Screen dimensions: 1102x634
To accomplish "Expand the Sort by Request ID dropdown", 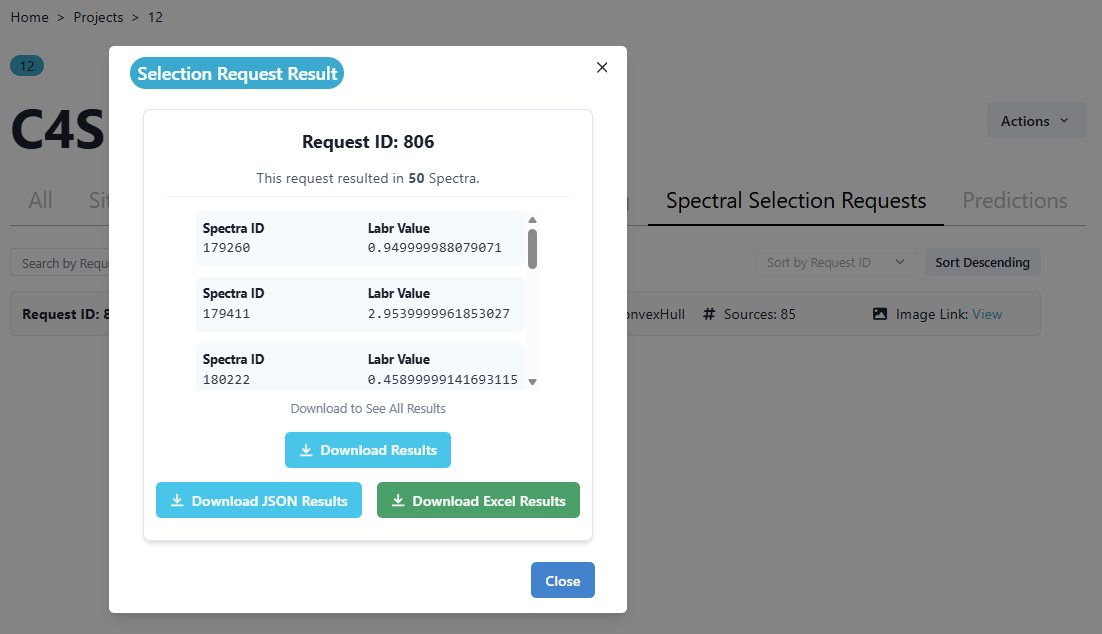I will (x=834, y=263).
